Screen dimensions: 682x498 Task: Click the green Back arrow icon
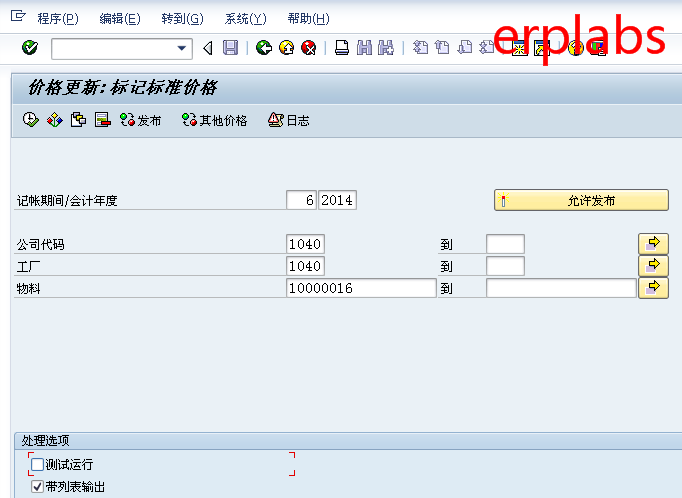coord(264,47)
